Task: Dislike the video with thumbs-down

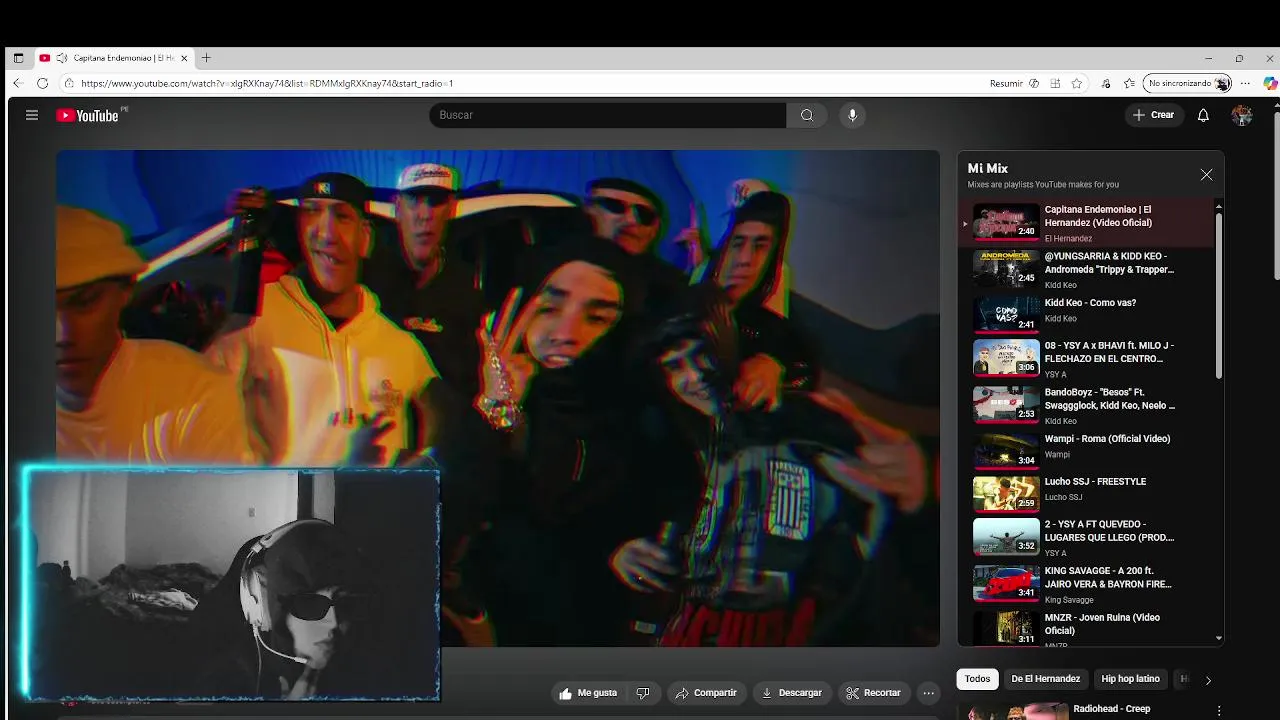Action: tap(643, 693)
